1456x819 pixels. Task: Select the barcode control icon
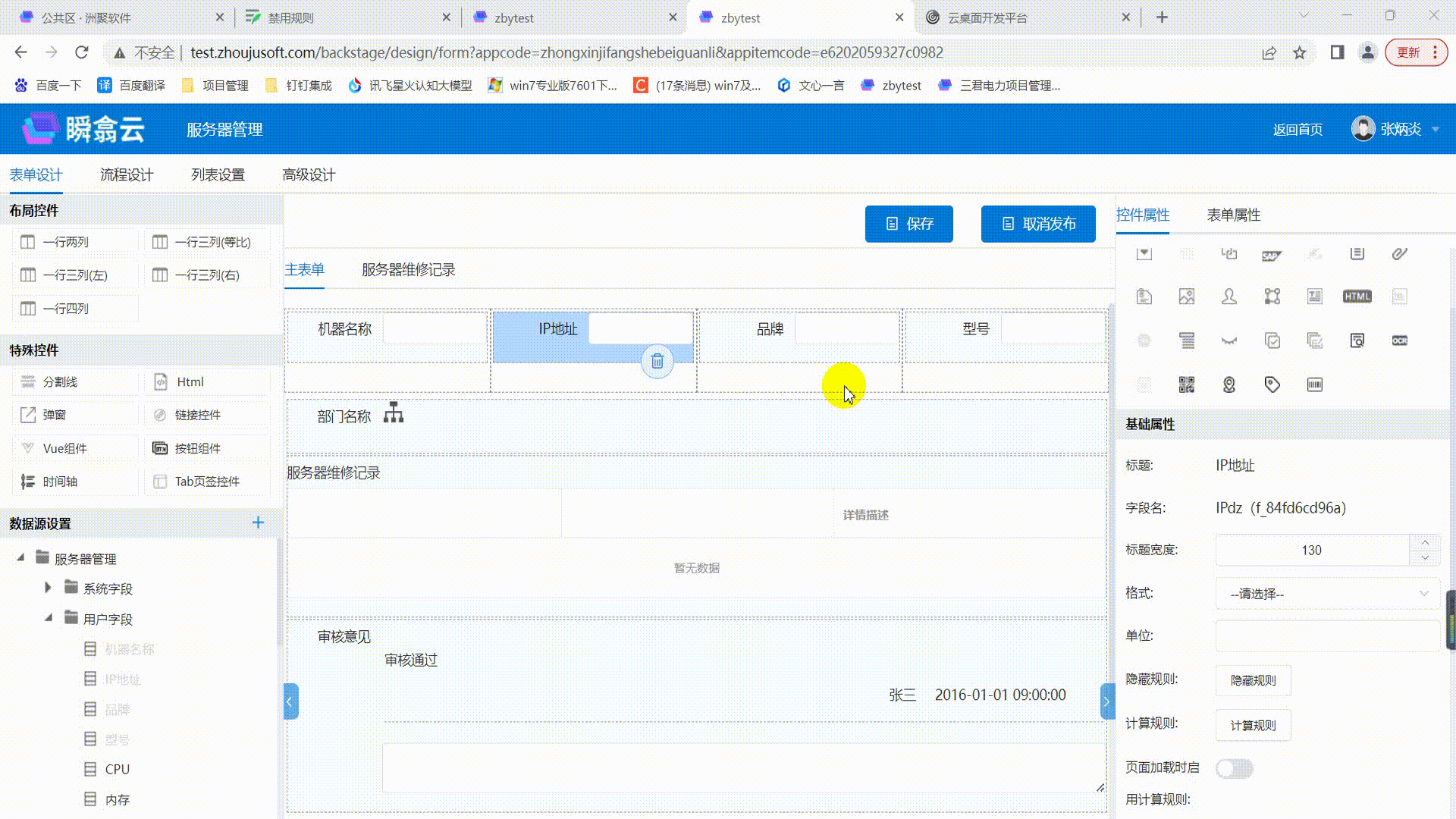(1314, 385)
